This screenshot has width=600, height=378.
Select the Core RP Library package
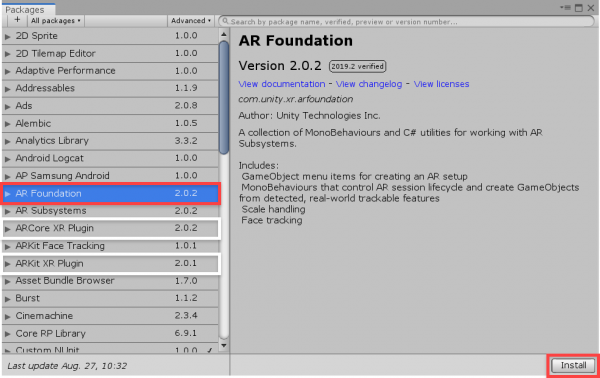tap(110, 334)
